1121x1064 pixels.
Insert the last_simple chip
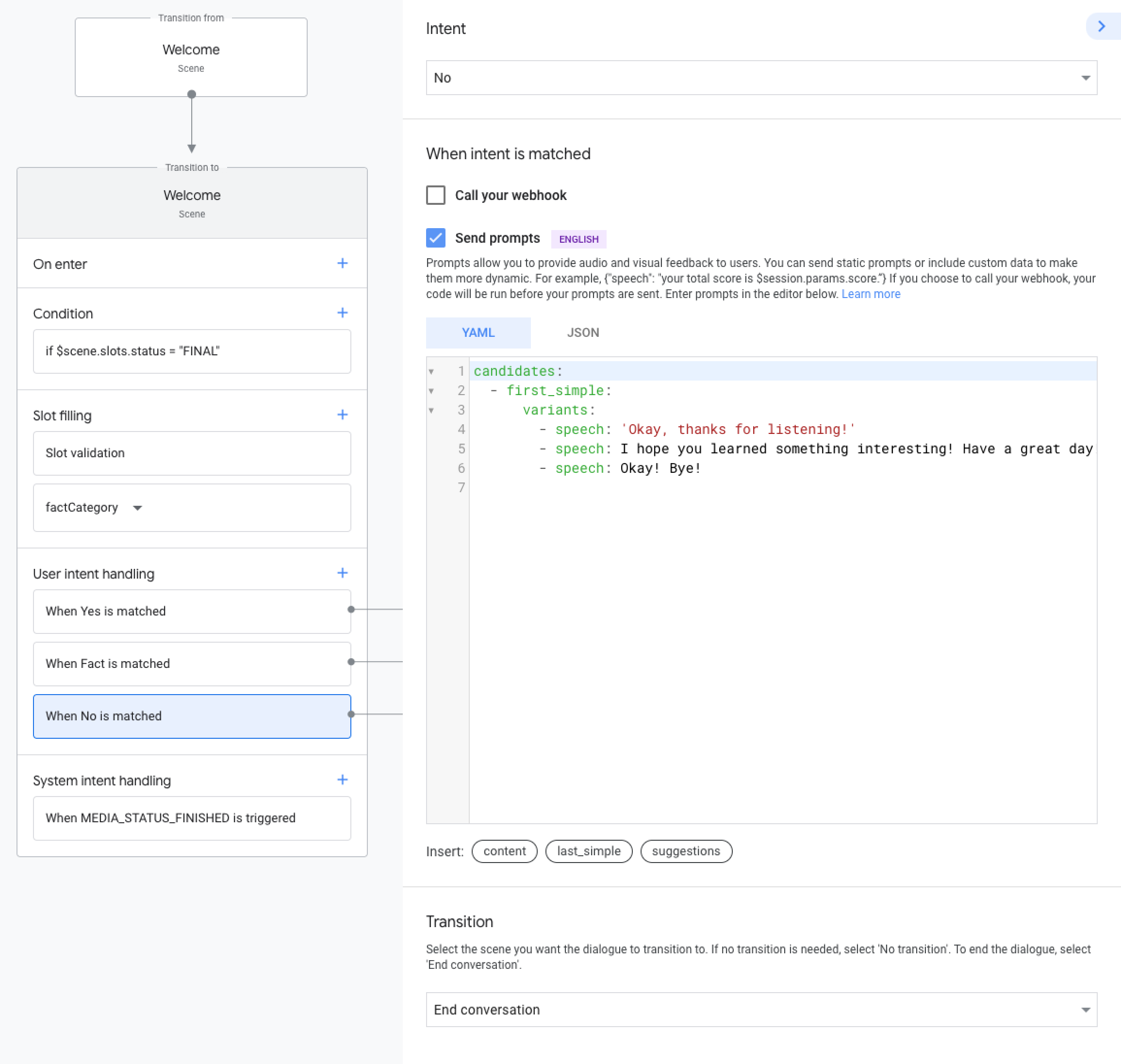point(589,851)
